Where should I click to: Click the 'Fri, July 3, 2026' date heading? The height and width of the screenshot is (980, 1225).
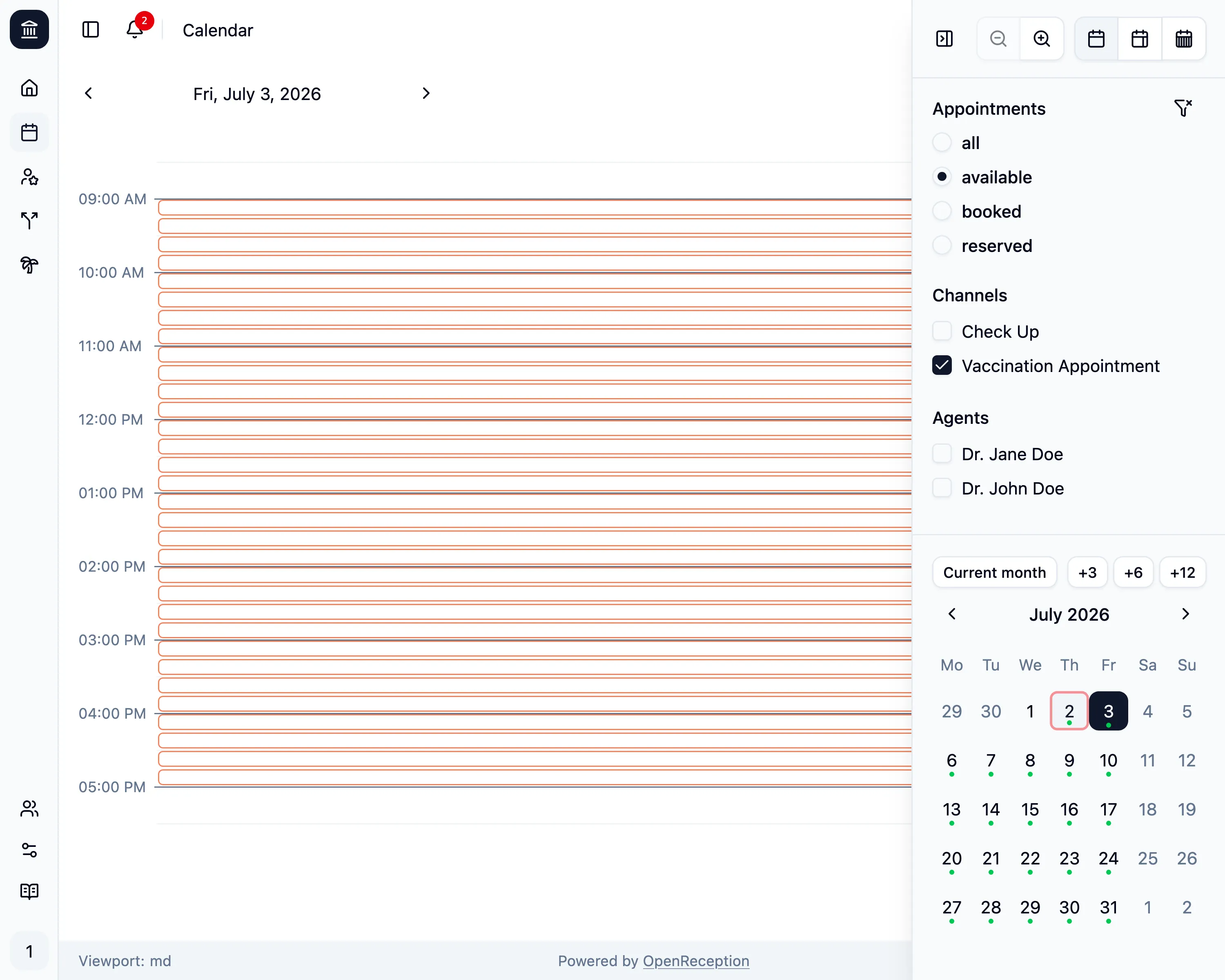(257, 94)
